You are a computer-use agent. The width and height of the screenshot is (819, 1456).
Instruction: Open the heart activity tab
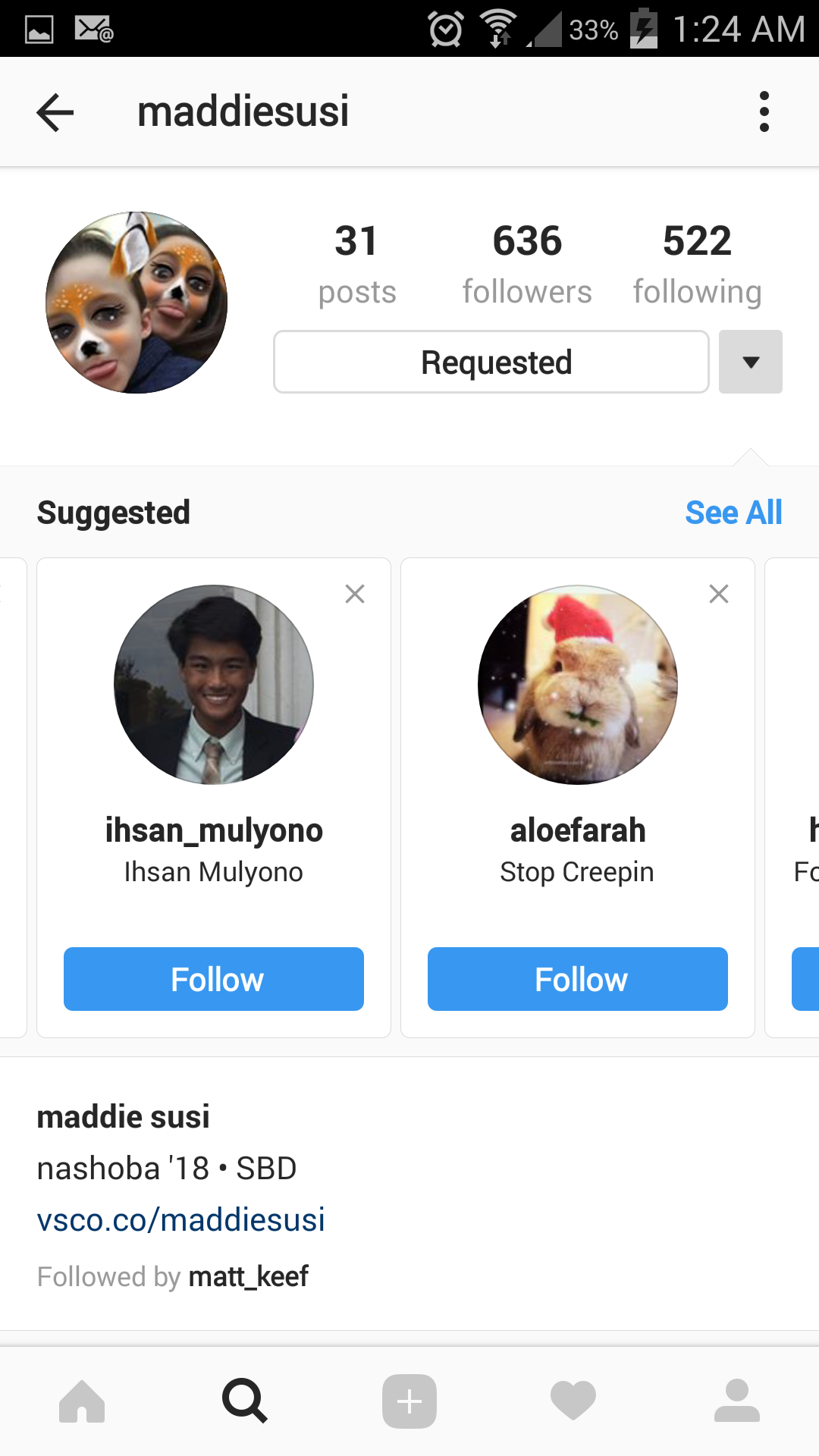pyautogui.click(x=573, y=1401)
